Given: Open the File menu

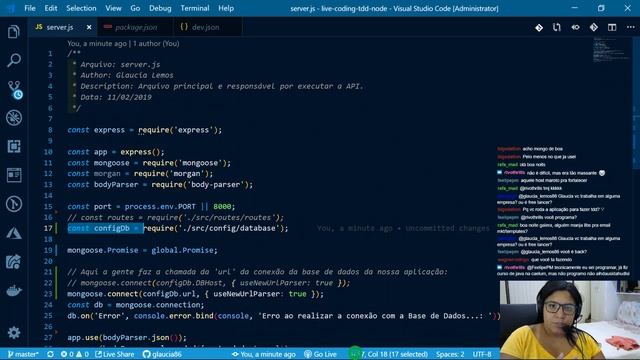Looking at the screenshot, I should pyautogui.click(x=30, y=8).
